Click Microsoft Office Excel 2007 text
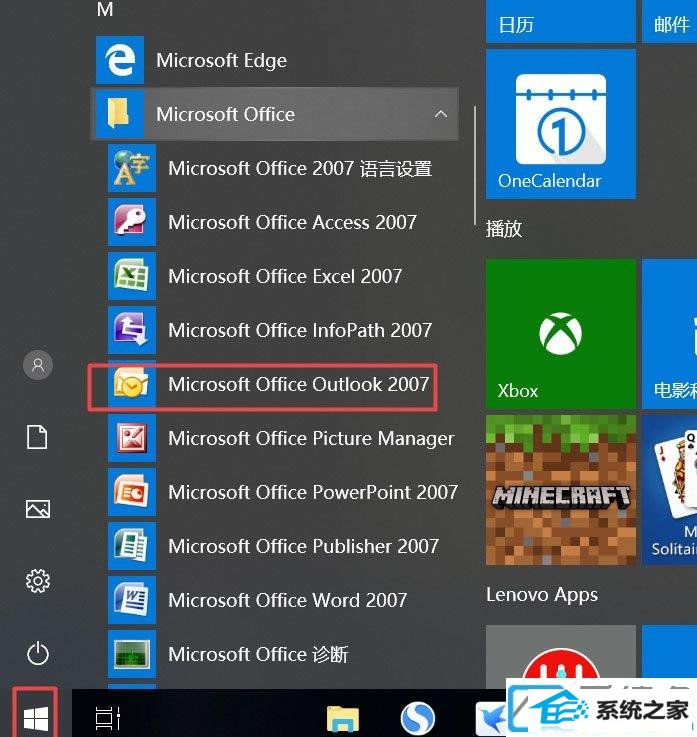The height and width of the screenshot is (737, 697). tap(285, 276)
